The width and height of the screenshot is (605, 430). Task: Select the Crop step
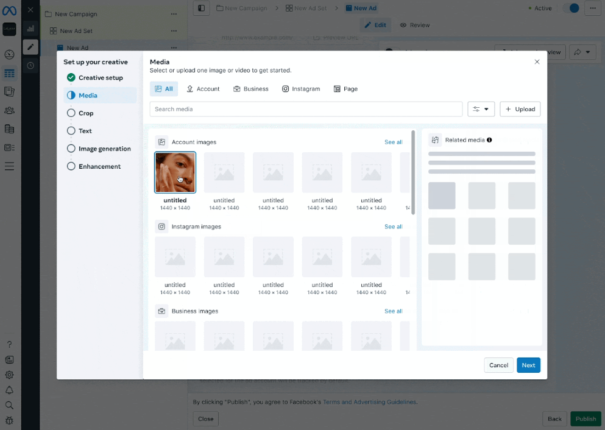85,113
